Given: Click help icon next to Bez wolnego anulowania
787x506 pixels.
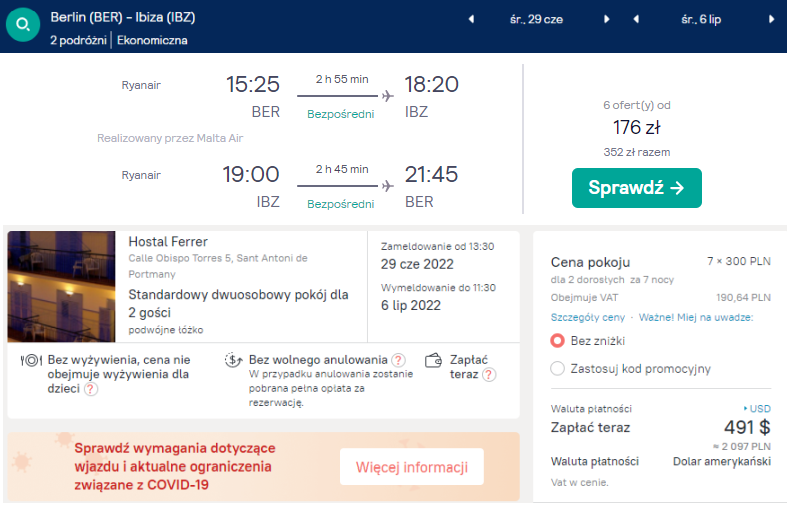Looking at the screenshot, I should pos(398,360).
